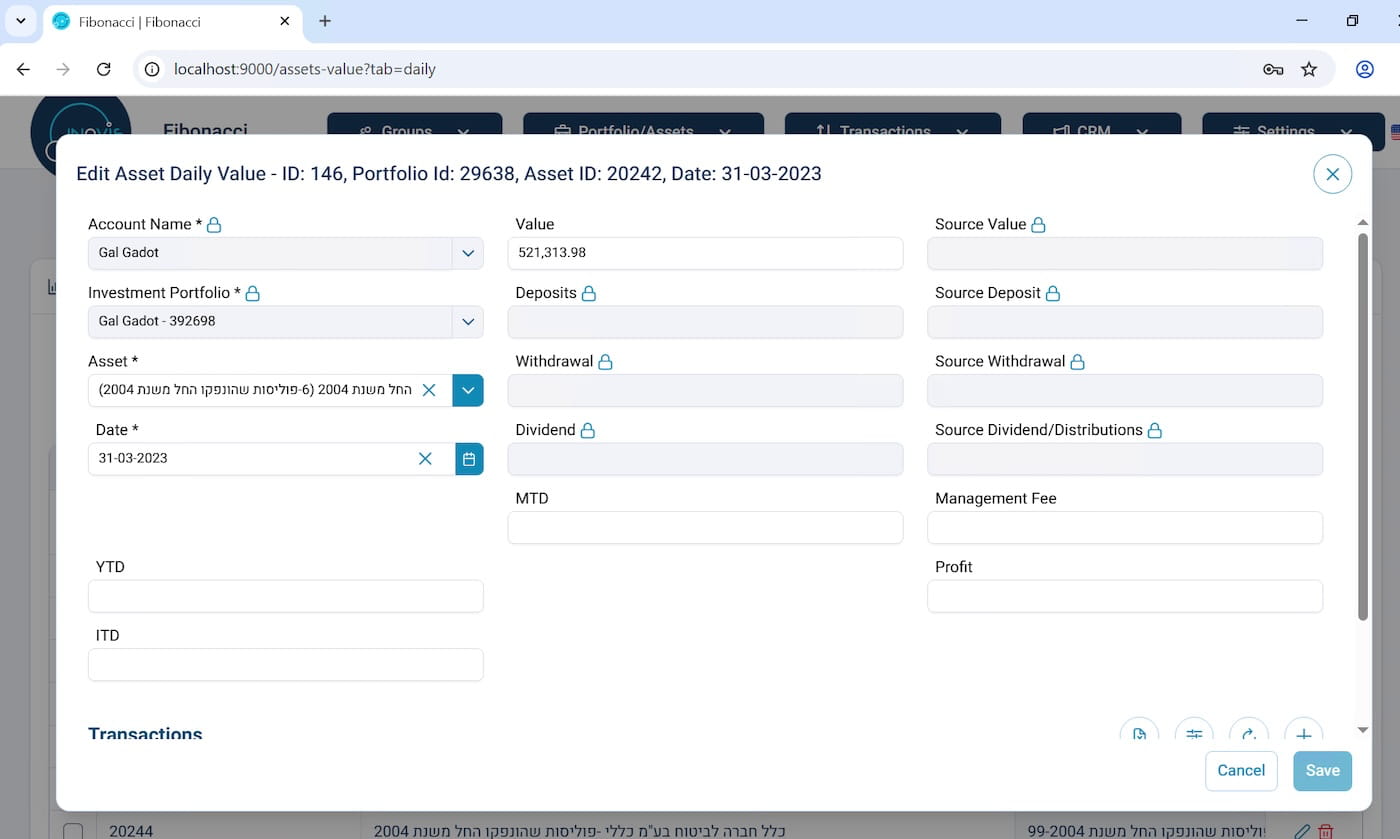The width and height of the screenshot is (1400, 839).
Task: Expand the Investment Portfolio dropdown
Action: 468,322
